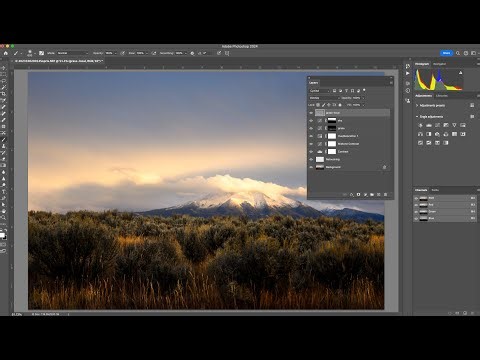Delete layer with trash icon
Screen dimensions: 480x360
click(386, 194)
